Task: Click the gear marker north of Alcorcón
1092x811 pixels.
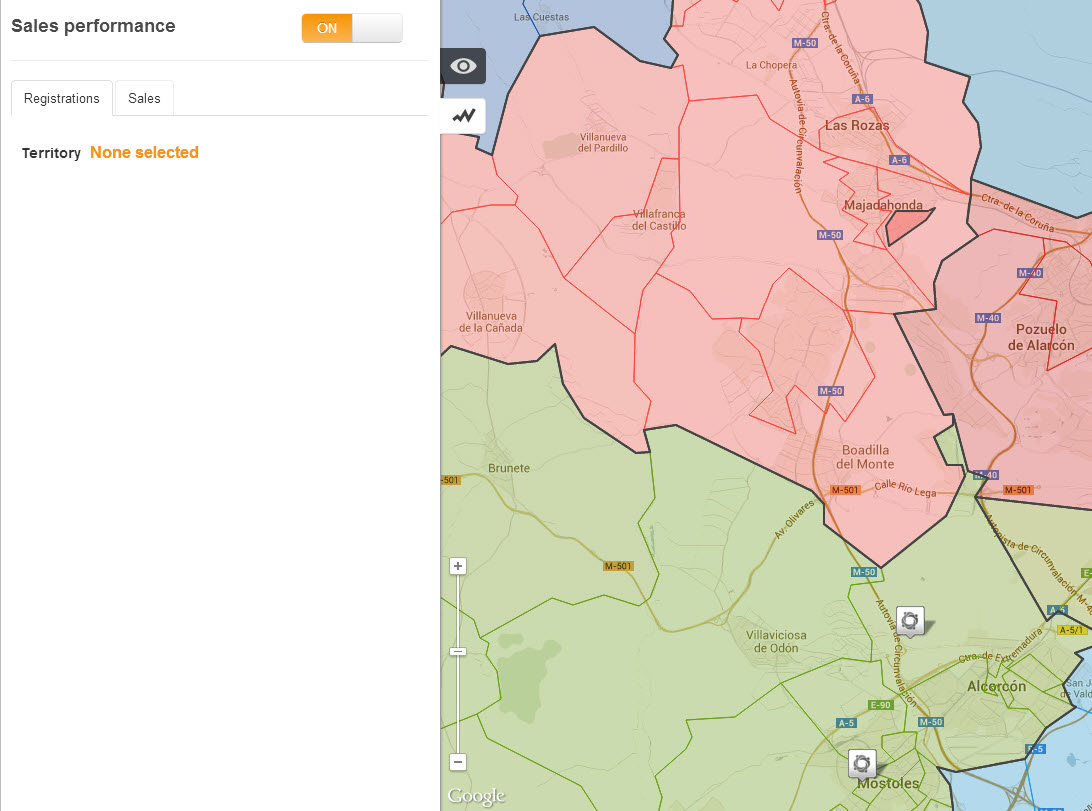Action: coord(910,621)
